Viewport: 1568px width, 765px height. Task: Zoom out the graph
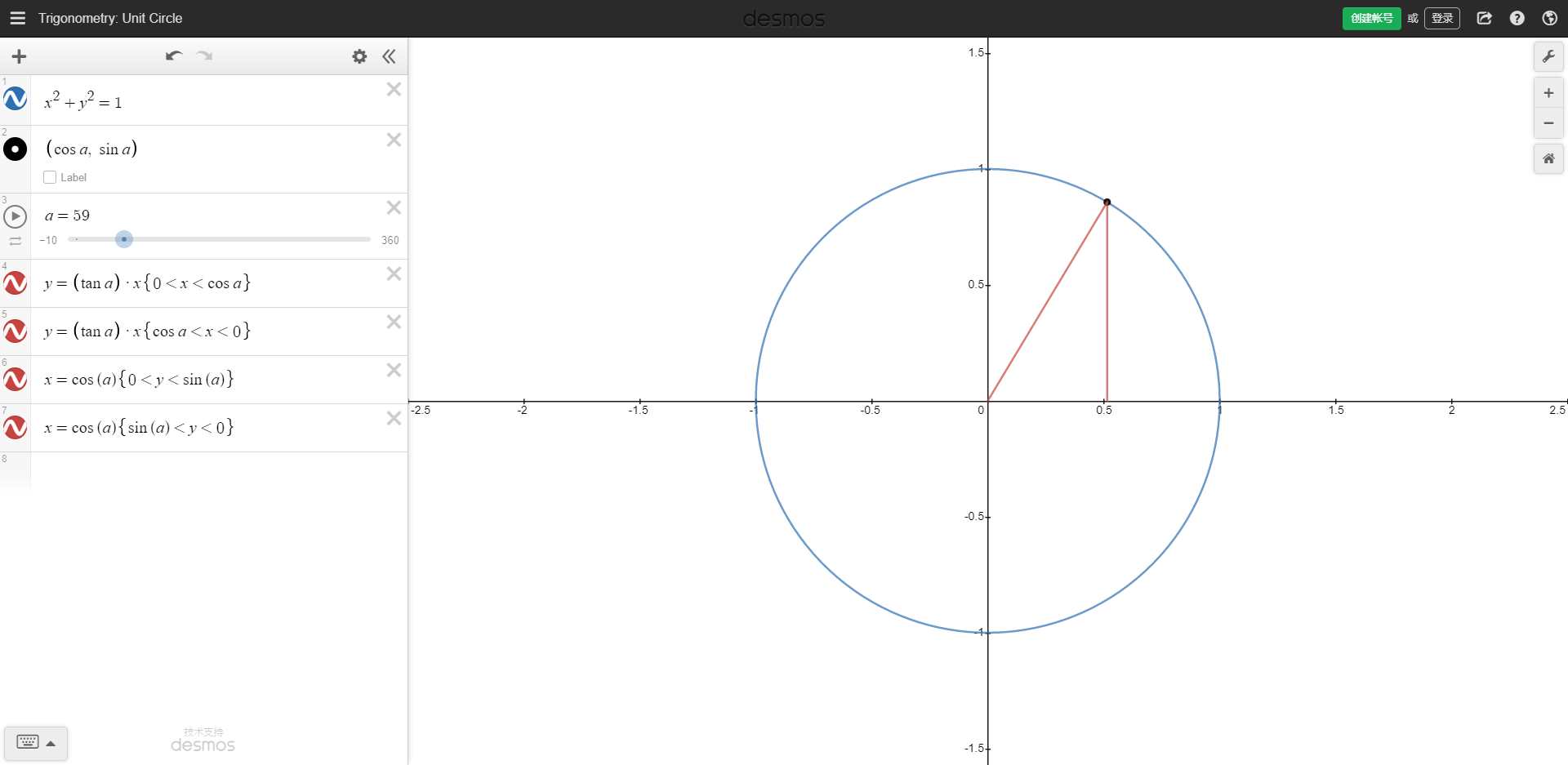click(1548, 123)
